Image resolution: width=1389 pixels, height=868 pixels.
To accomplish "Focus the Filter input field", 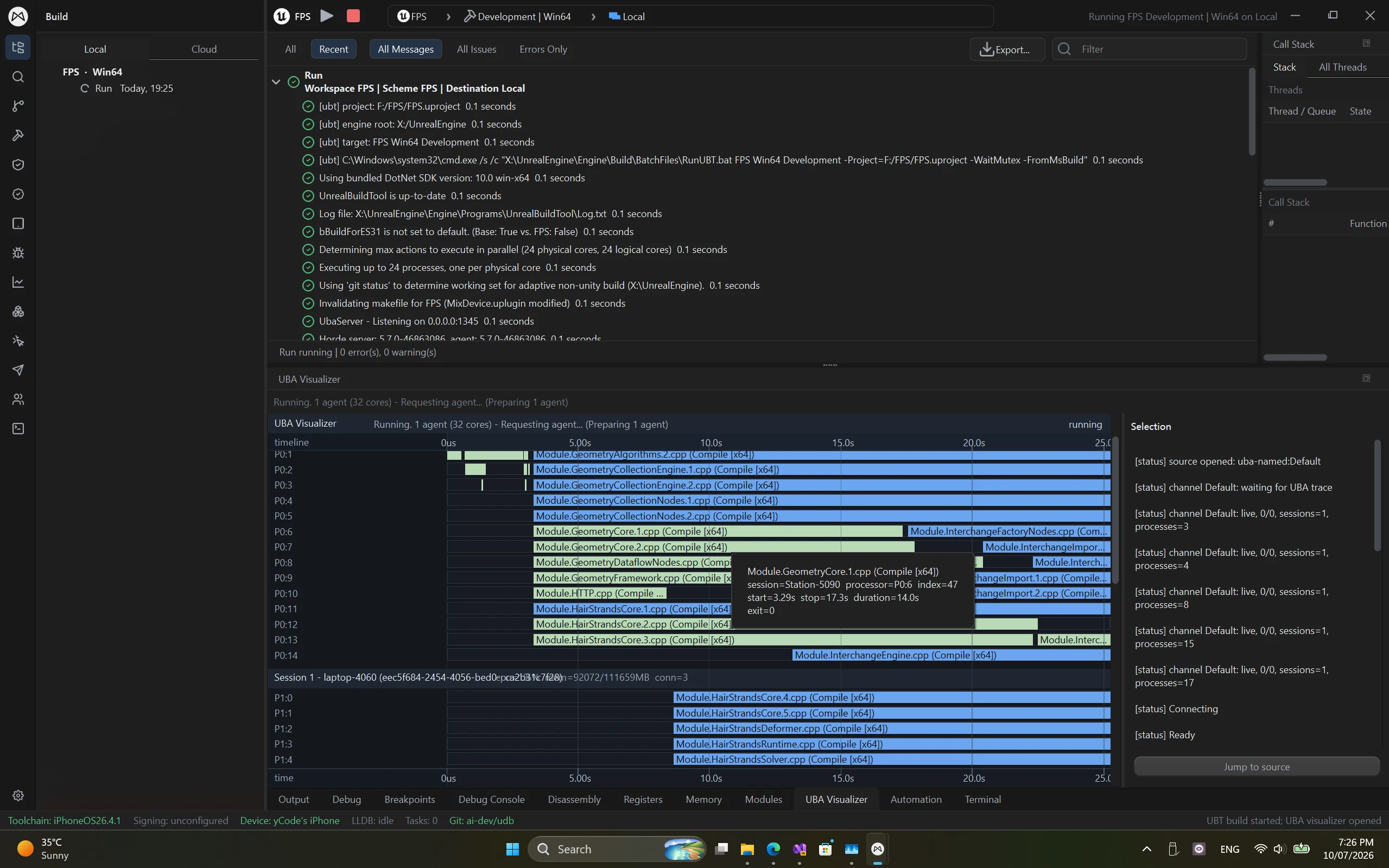I will click(1150, 49).
